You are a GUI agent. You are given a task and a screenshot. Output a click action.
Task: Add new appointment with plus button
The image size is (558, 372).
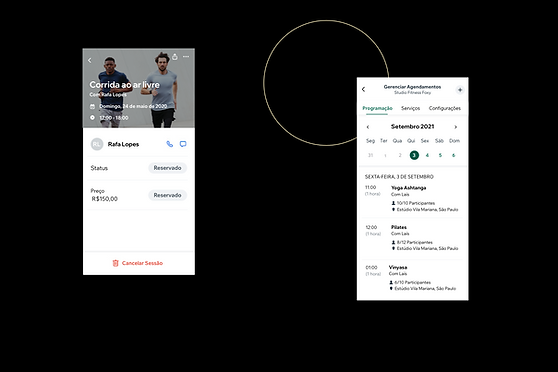point(460,90)
